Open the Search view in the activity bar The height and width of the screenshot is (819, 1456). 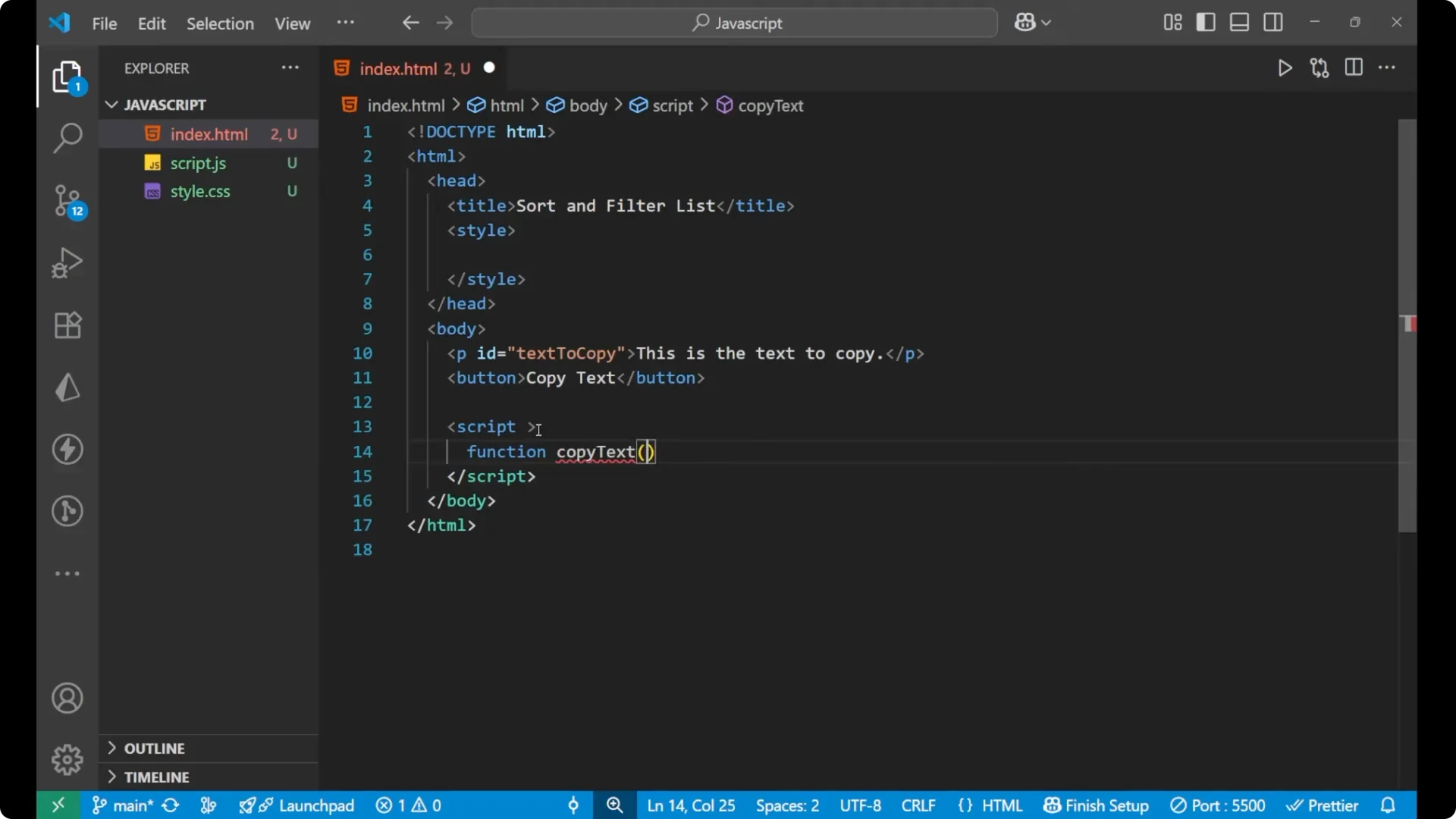click(67, 138)
